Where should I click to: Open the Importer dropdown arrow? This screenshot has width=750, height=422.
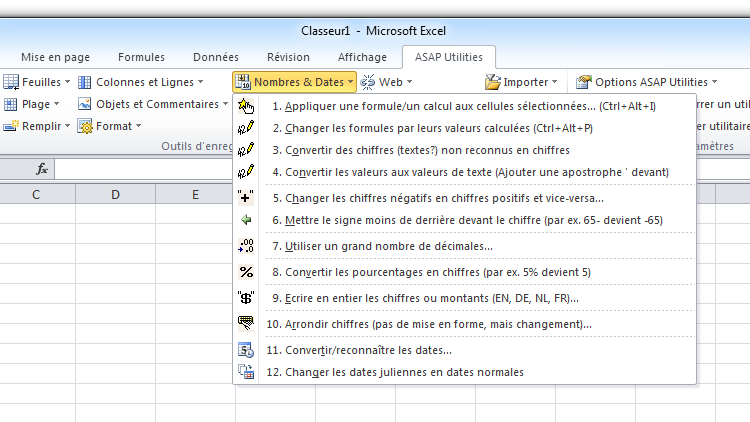pyautogui.click(x=554, y=82)
